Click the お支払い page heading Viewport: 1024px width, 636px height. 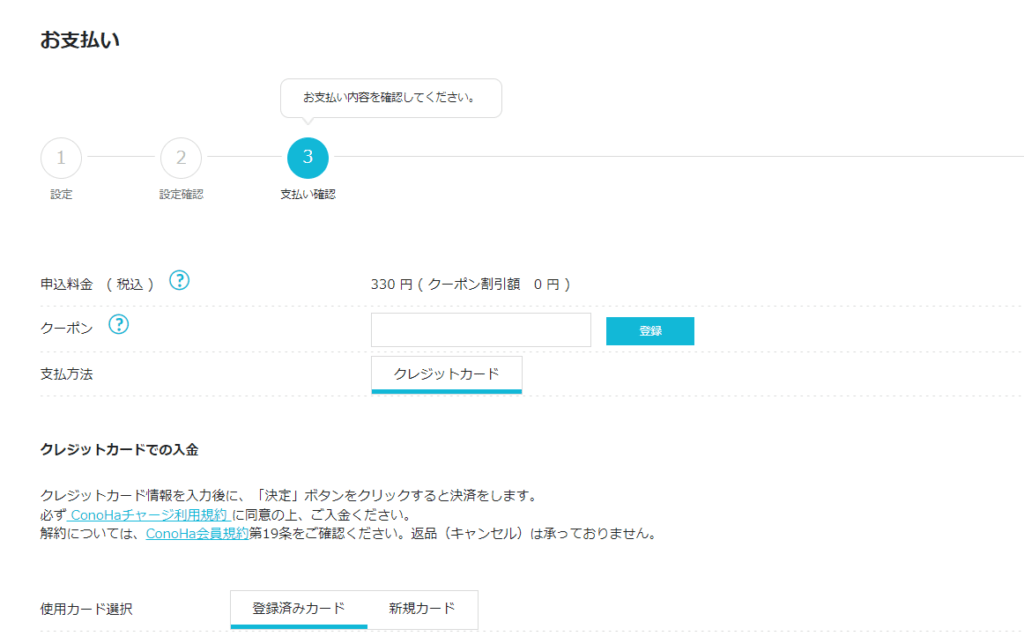(81, 40)
